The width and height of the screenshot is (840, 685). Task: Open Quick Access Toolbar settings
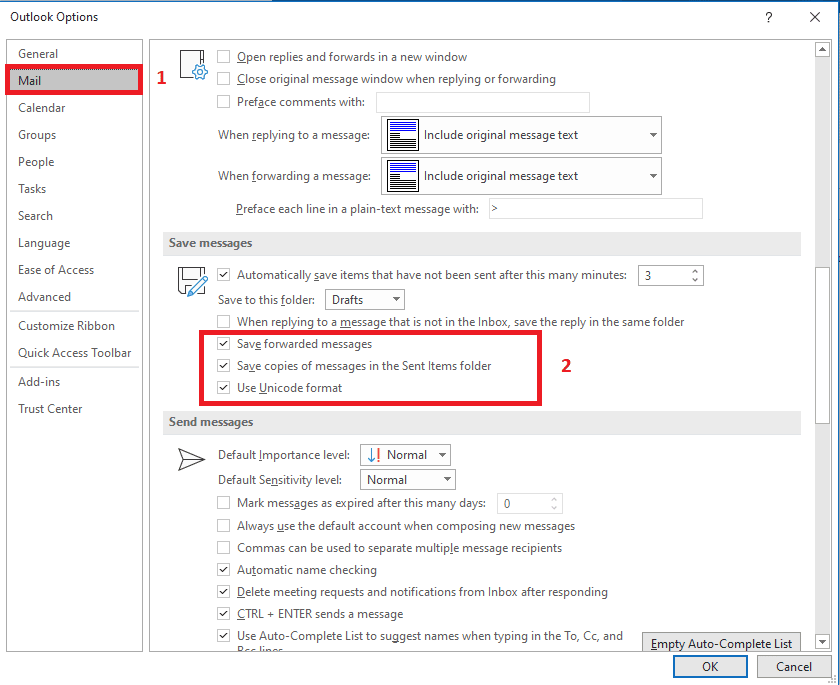pyautogui.click(x=74, y=352)
